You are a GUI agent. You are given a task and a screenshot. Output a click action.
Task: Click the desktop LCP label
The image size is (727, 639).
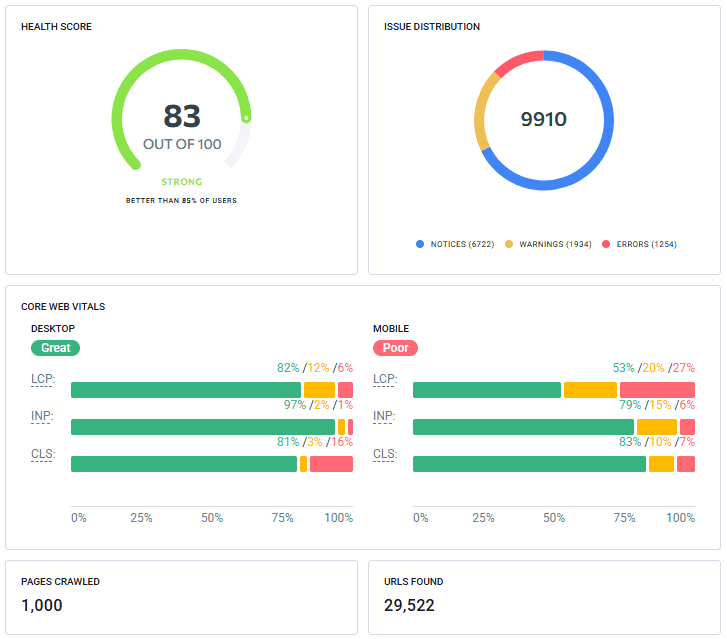pos(43,379)
